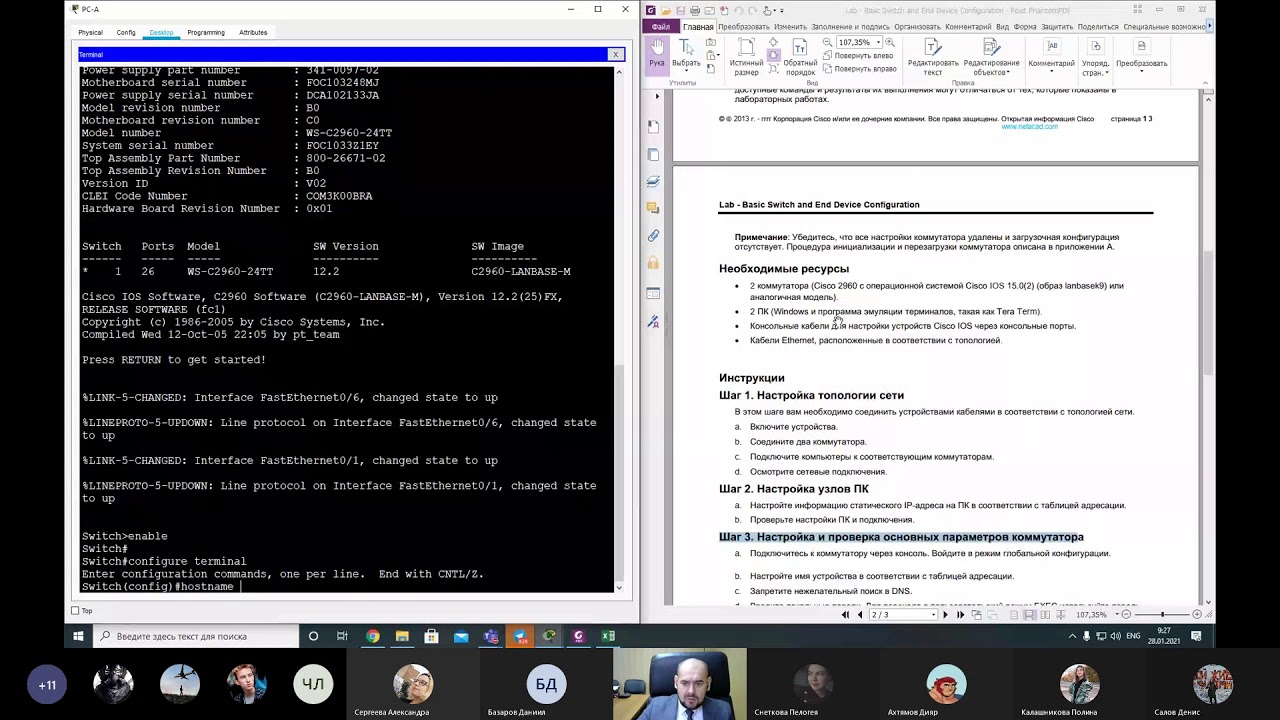Click the Выбрать select tool
The width and height of the screenshot is (1280, 720).
coord(686,53)
